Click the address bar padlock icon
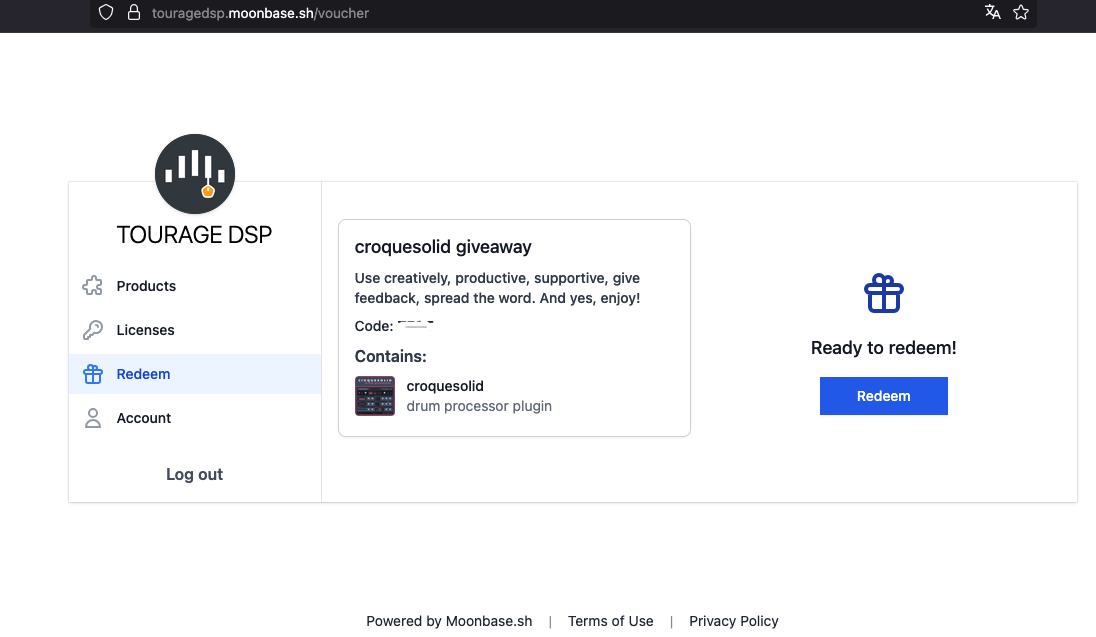Image resolution: width=1096 pixels, height=637 pixels. coord(133,13)
